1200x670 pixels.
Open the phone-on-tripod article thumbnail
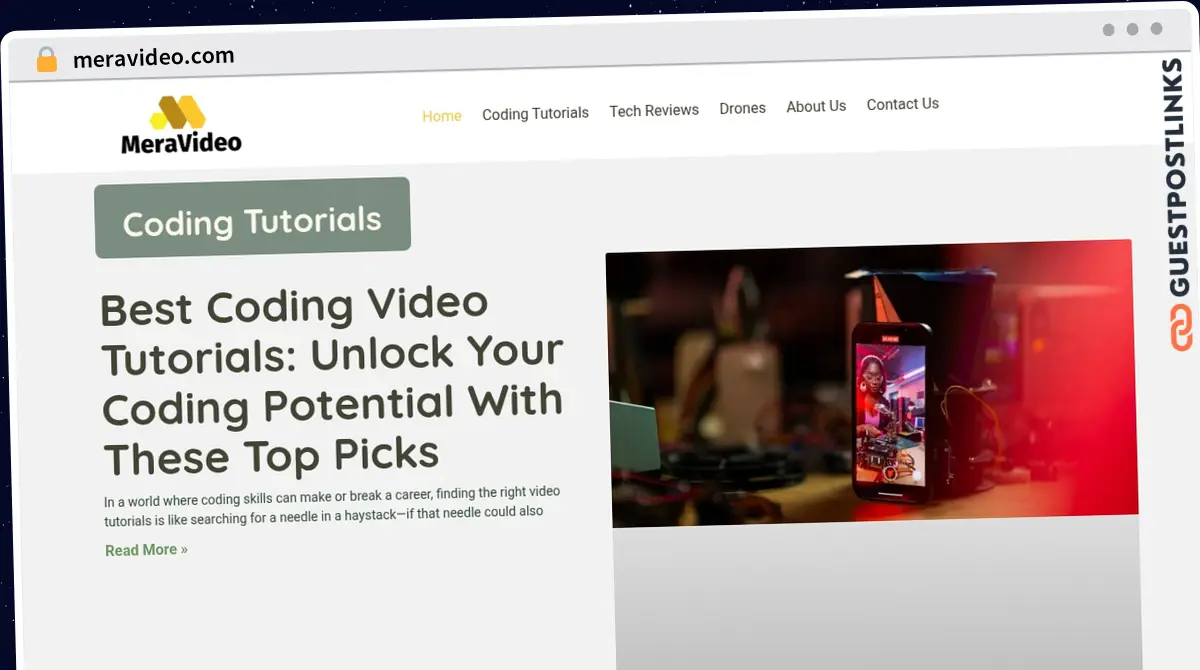coord(871,383)
